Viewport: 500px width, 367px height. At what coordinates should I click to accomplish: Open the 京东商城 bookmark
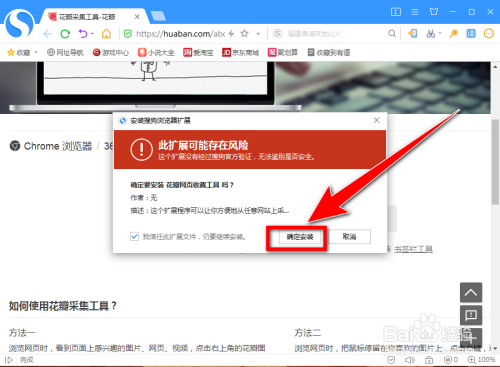[x=241, y=52]
